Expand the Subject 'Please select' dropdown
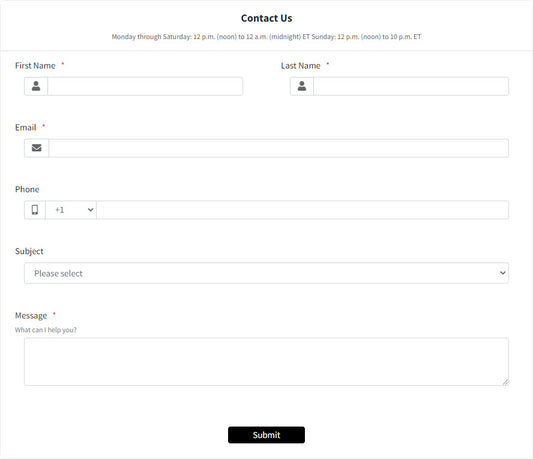This screenshot has width=533, height=459. click(266, 273)
